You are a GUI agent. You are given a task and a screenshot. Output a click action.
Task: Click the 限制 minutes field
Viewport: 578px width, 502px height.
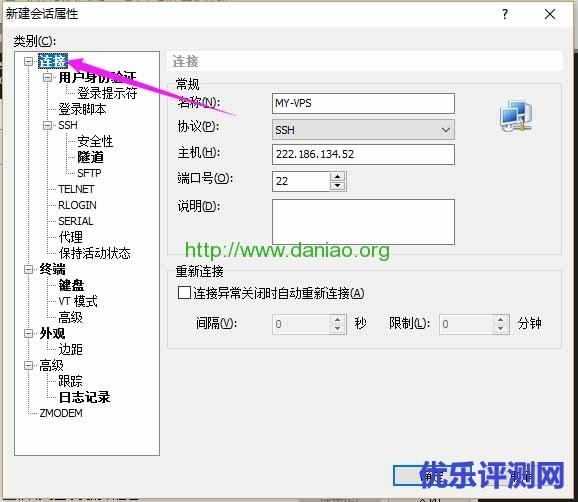466,324
